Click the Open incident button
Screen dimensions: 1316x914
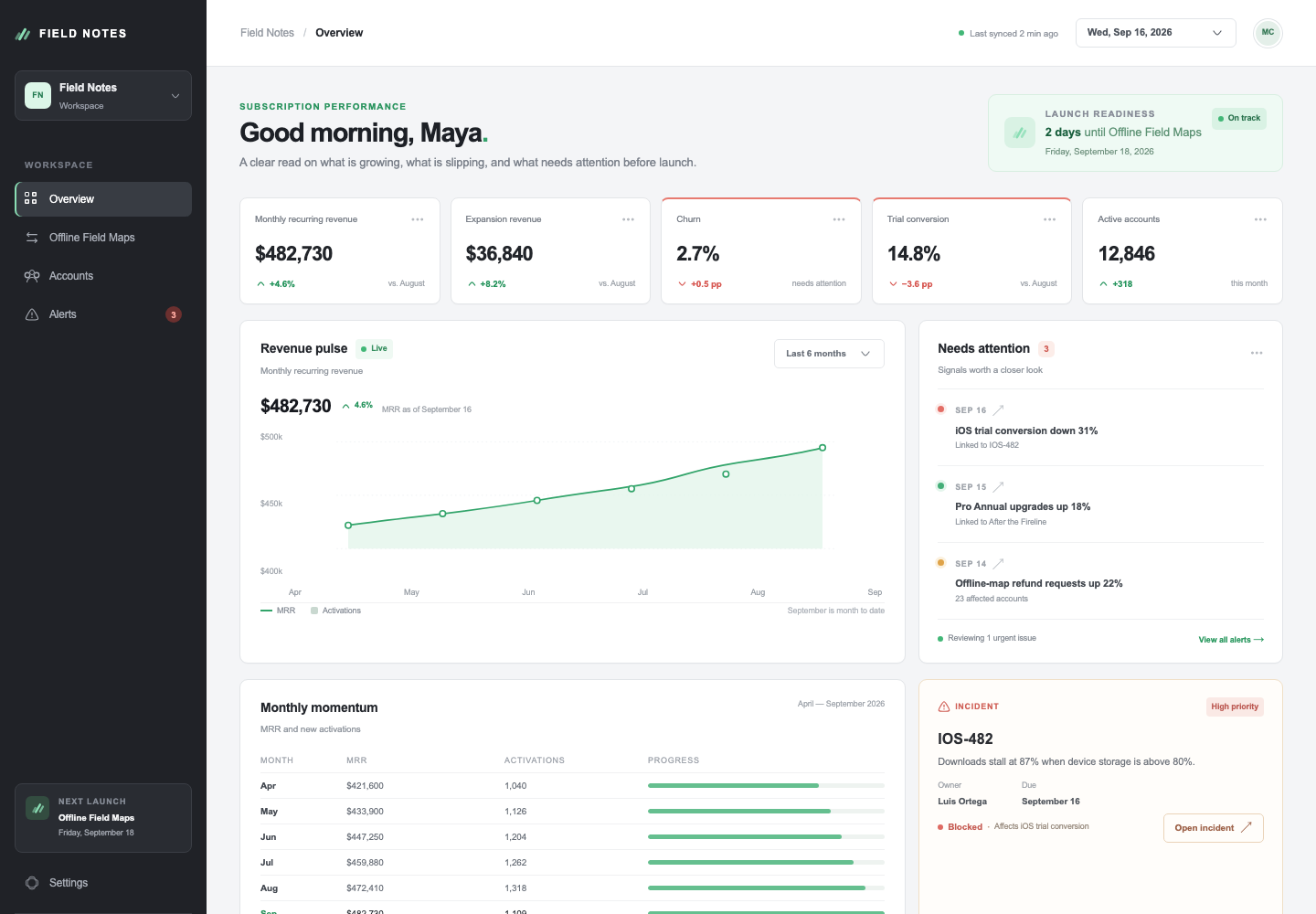point(1214,828)
